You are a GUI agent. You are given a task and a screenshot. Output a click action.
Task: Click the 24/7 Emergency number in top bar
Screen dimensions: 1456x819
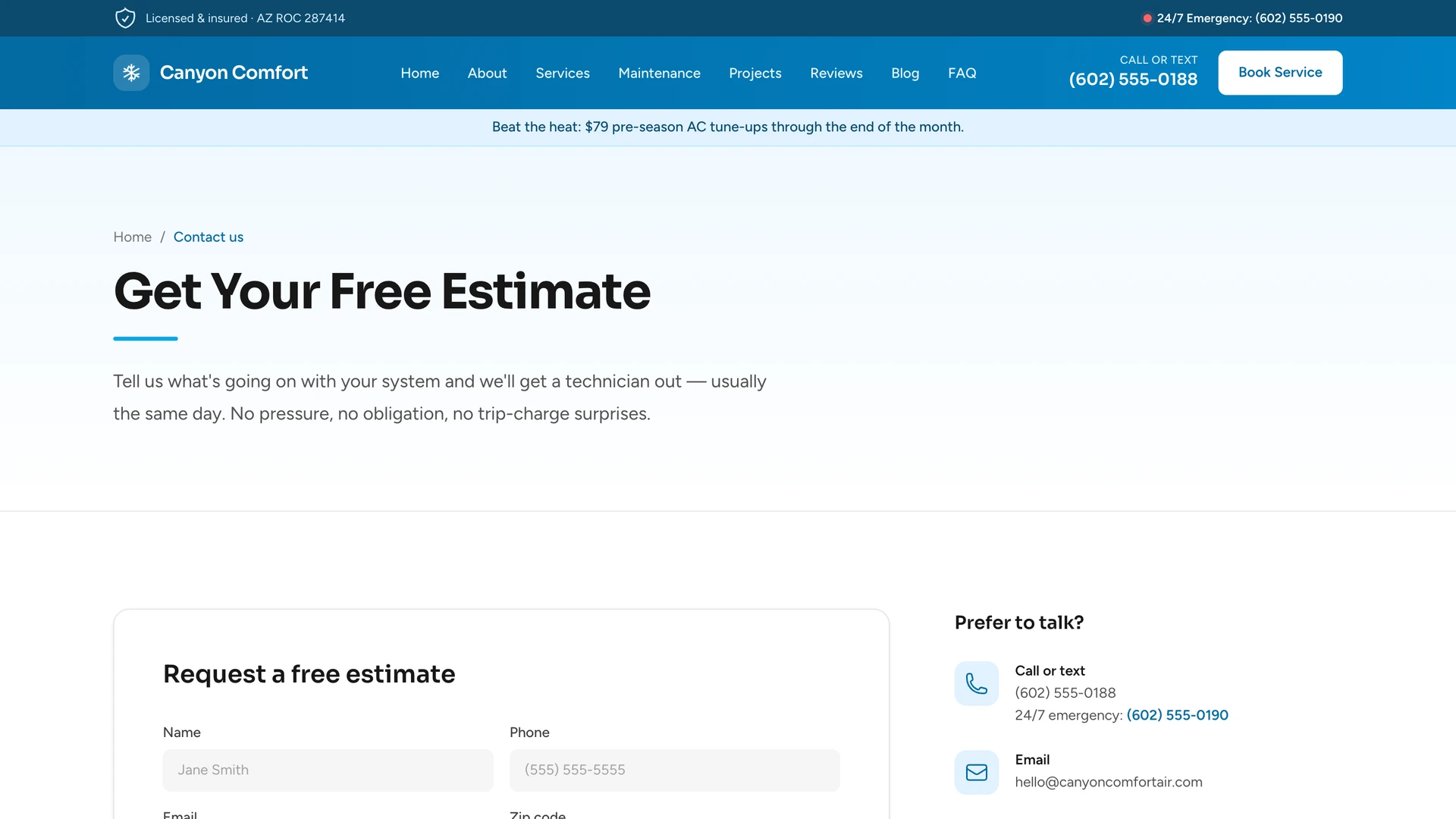pos(1250,18)
